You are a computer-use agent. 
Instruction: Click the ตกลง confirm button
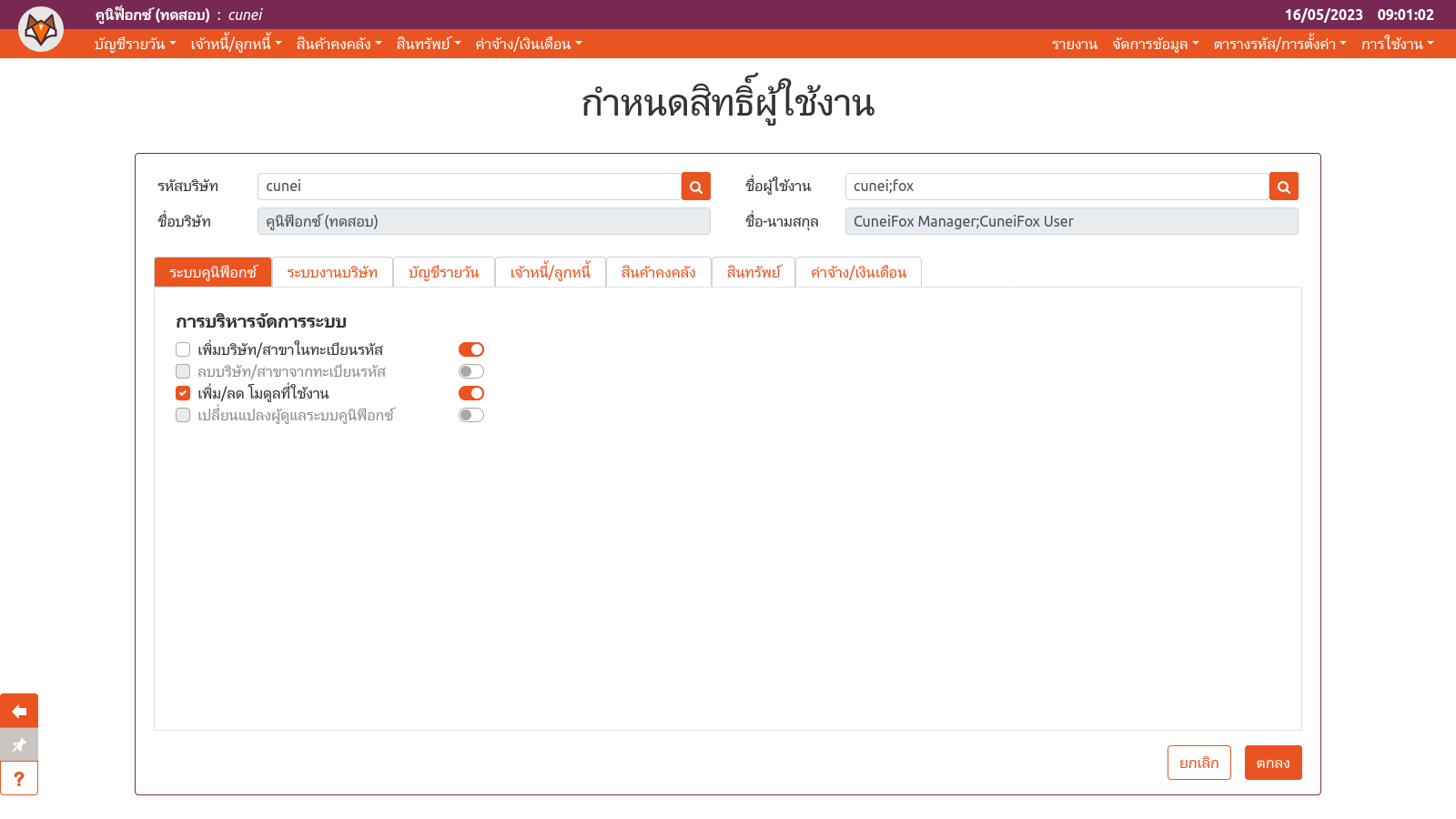tap(1272, 763)
